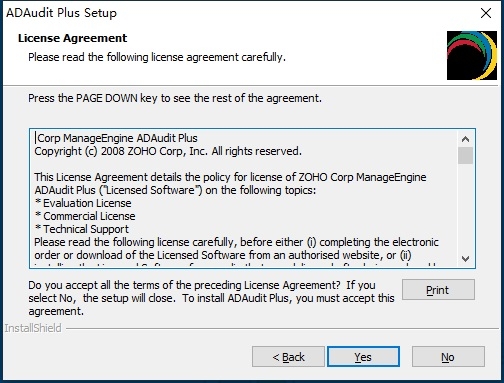Click the license scrollbar up arrow
Screen dimensions: 504x383
click(465, 139)
